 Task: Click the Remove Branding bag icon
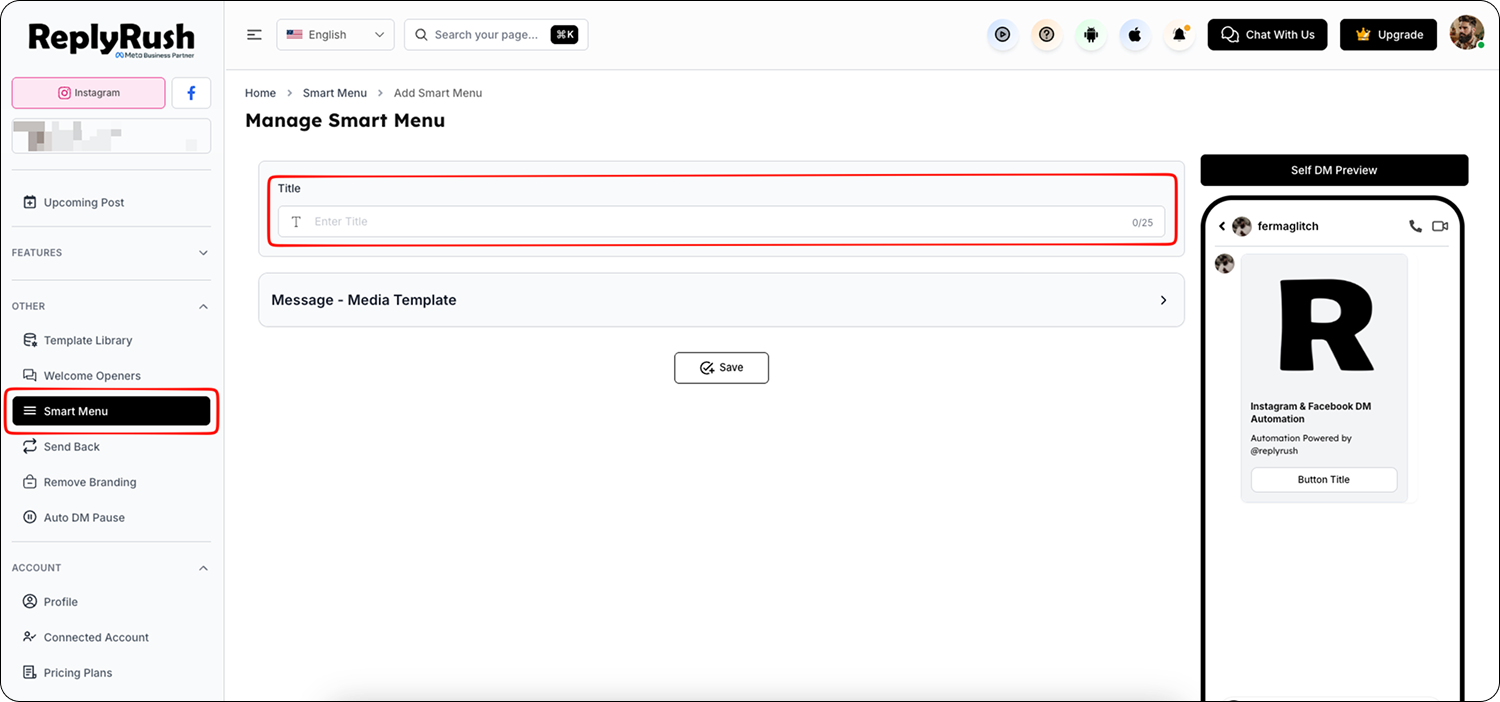[x=30, y=482]
